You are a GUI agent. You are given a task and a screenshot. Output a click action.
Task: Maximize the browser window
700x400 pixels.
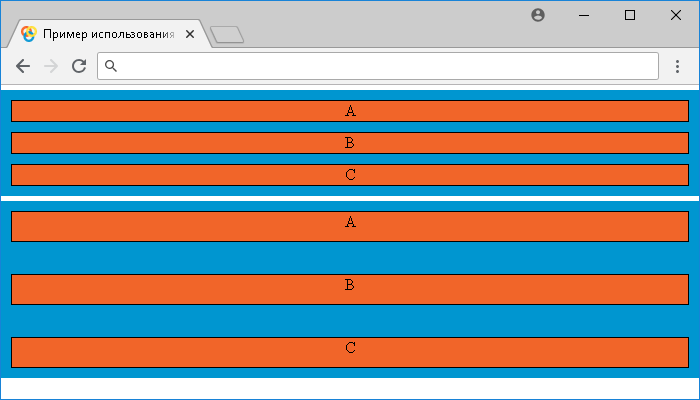tap(630, 15)
